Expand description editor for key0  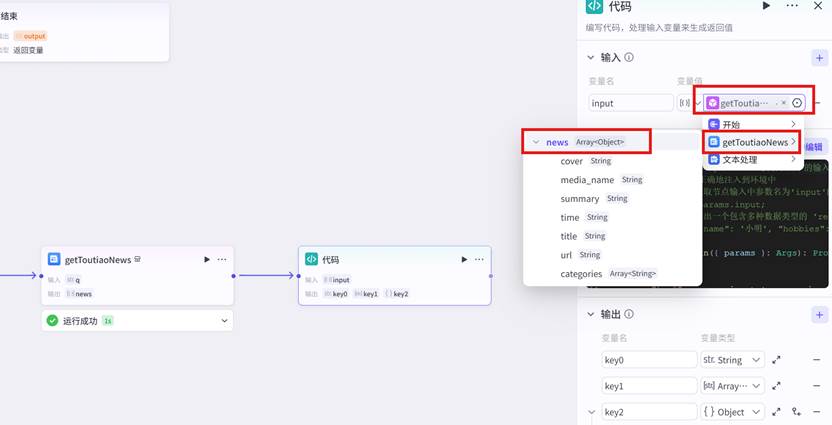click(x=776, y=360)
